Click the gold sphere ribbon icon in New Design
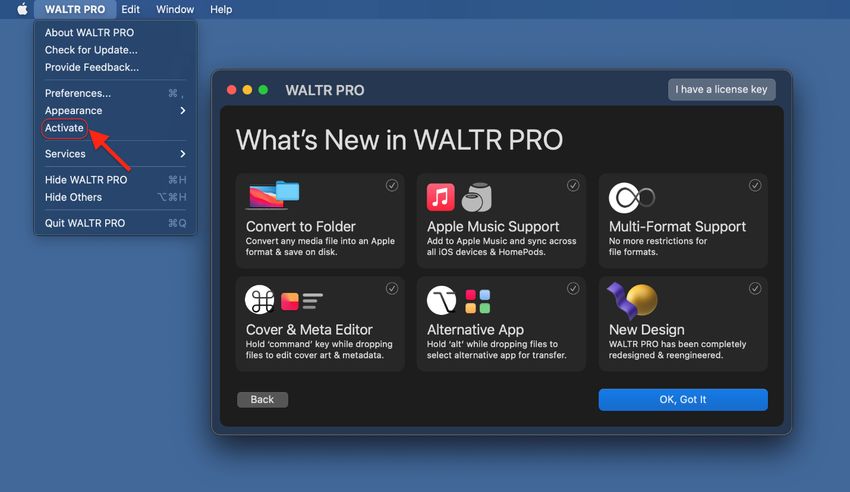 click(x=632, y=300)
